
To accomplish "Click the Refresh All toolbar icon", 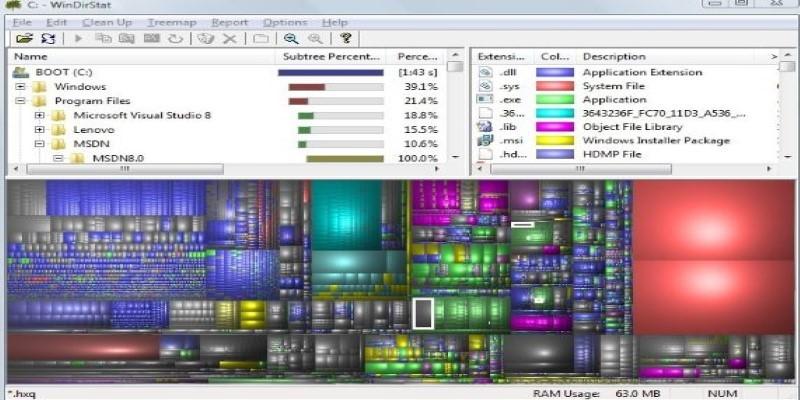I will (46, 39).
